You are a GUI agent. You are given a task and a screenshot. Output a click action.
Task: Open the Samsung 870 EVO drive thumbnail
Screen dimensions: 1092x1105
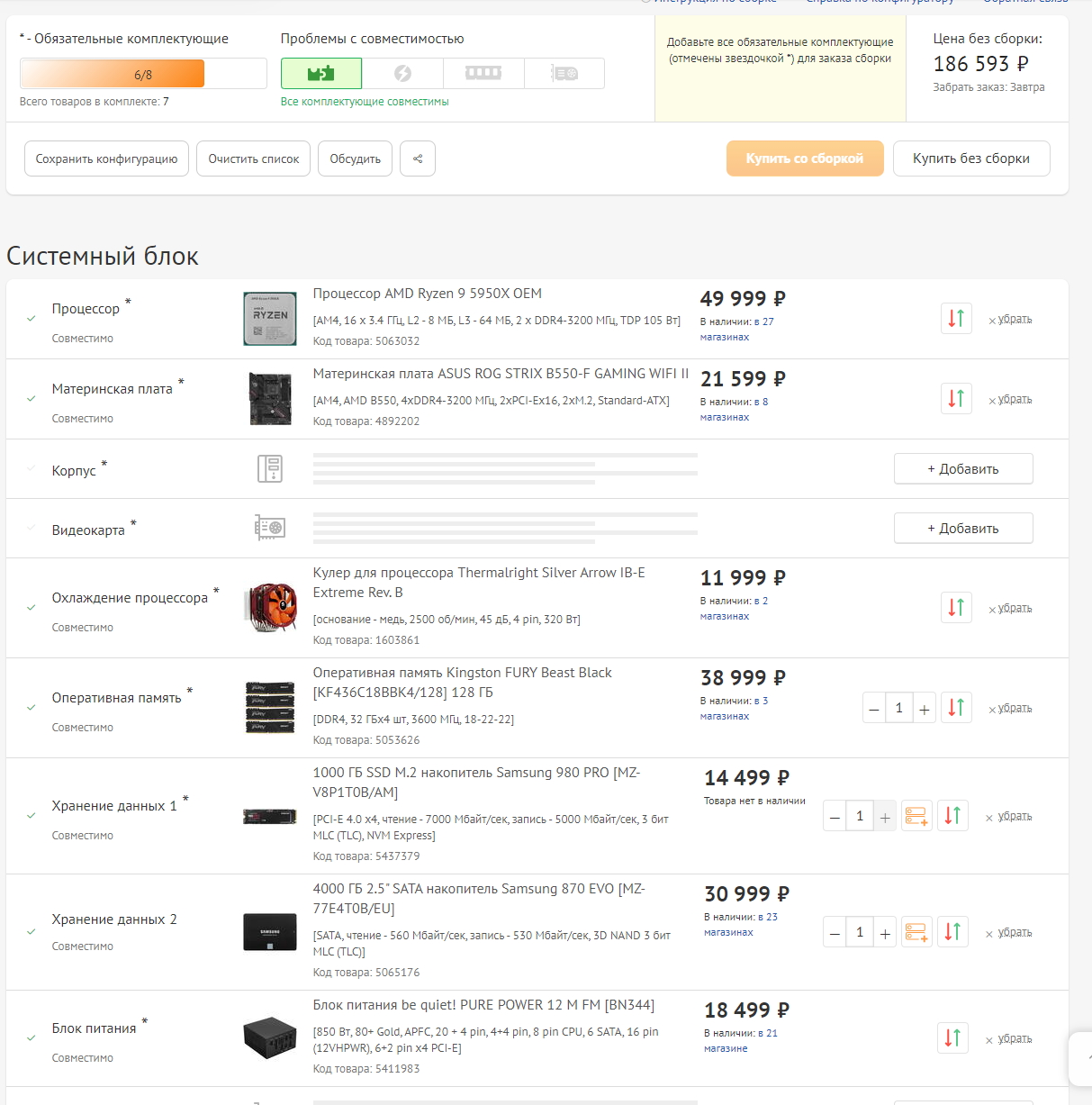270,932
